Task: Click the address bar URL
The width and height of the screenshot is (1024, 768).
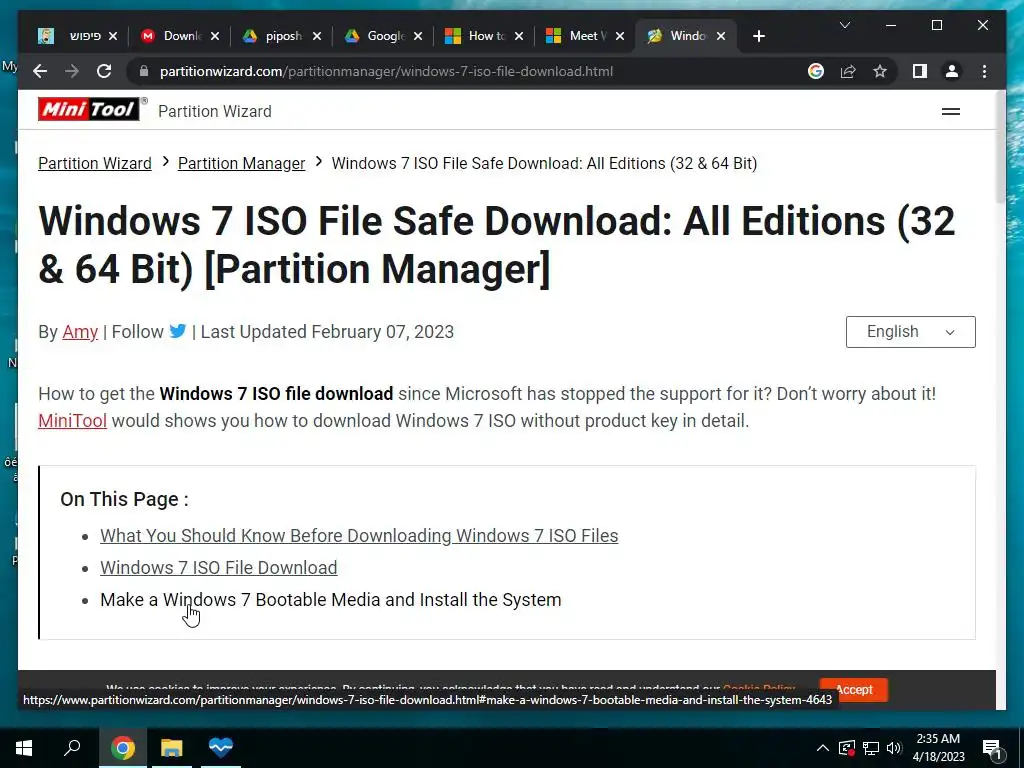Action: coord(386,71)
